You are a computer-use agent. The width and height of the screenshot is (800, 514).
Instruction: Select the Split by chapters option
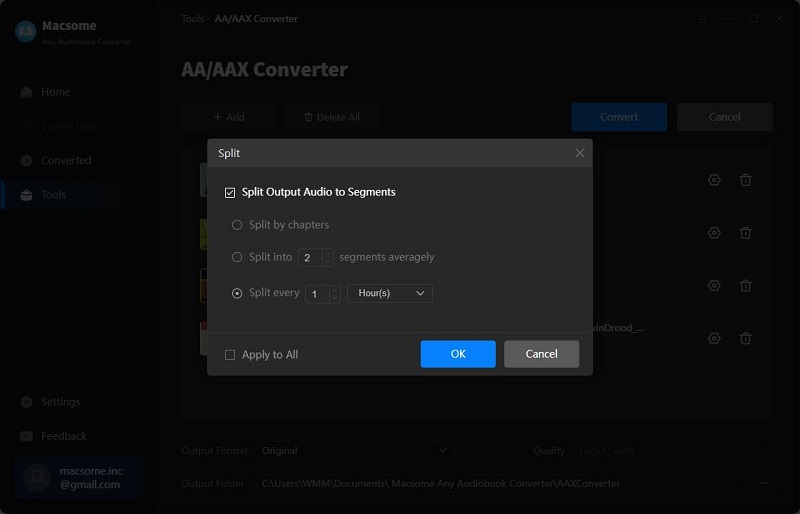point(237,225)
